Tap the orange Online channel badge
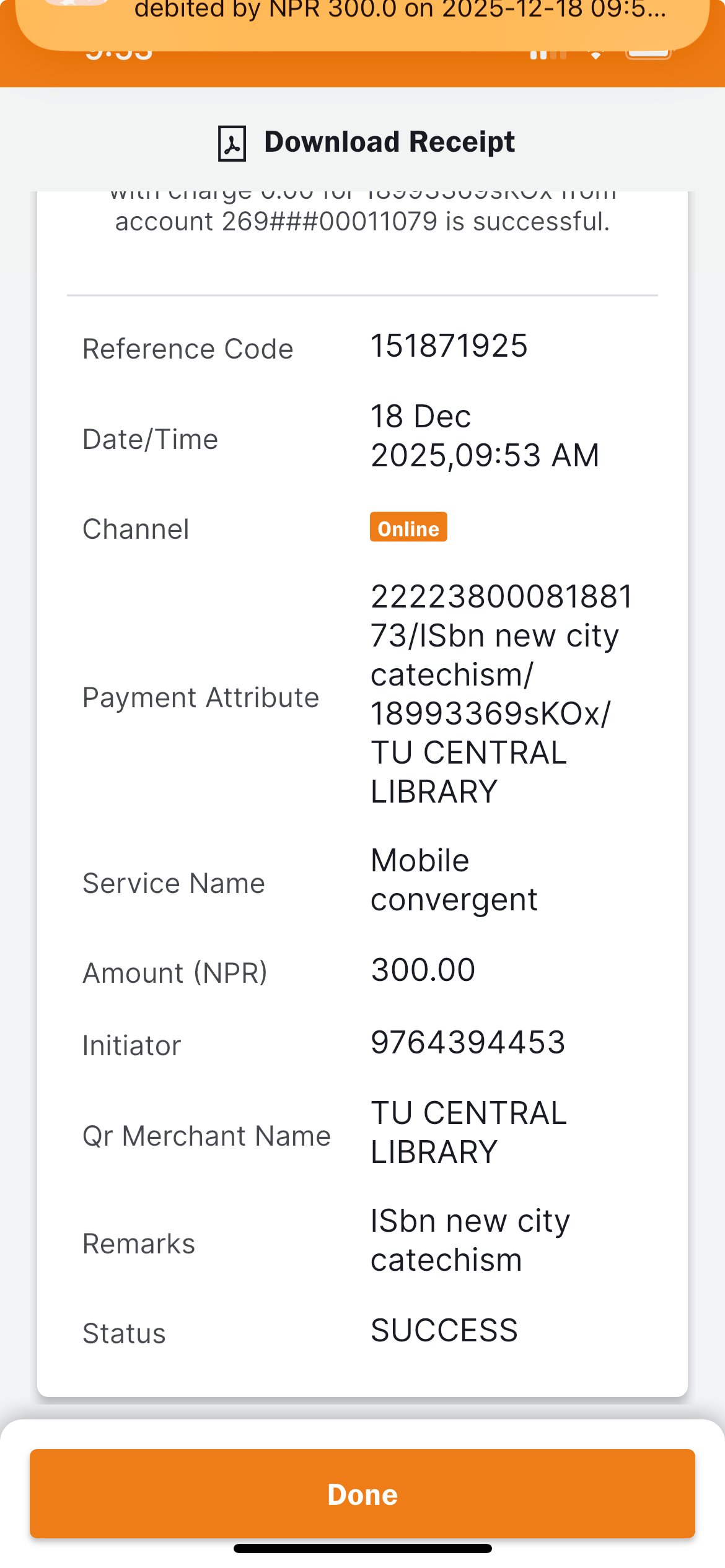 click(x=408, y=528)
